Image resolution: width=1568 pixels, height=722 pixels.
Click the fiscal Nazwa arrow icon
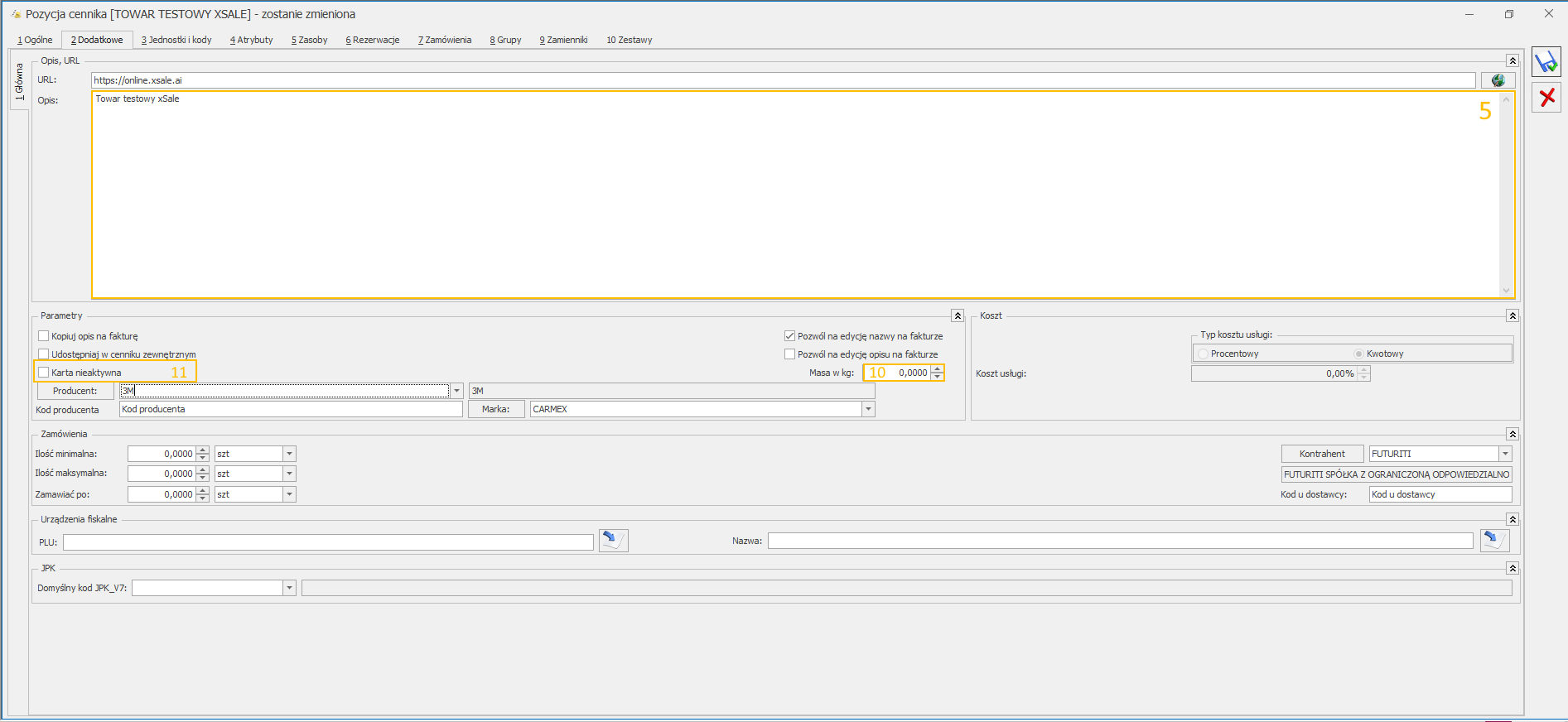pos(1494,541)
